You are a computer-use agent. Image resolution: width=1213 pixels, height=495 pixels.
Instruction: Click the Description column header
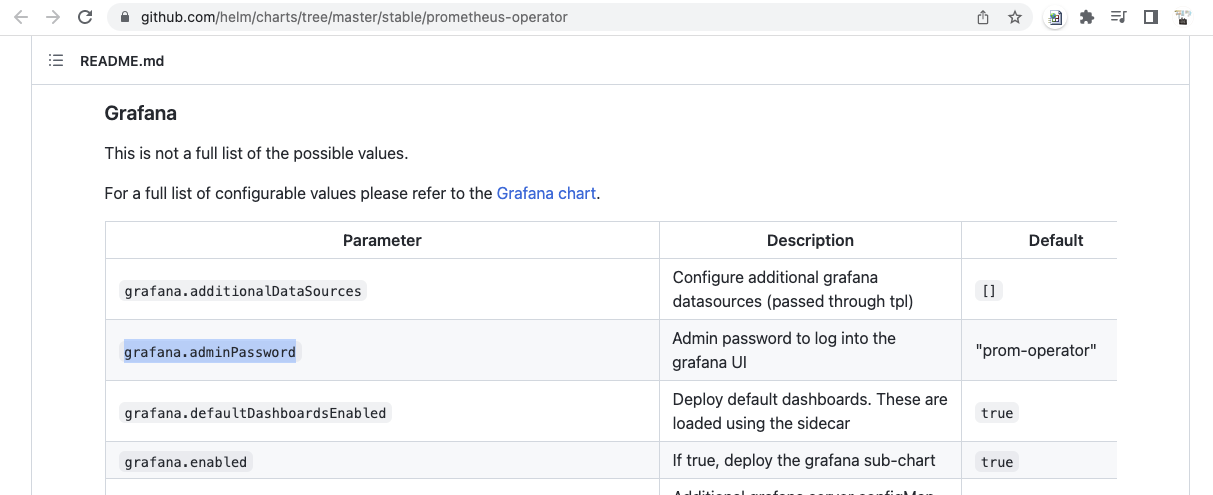810,240
